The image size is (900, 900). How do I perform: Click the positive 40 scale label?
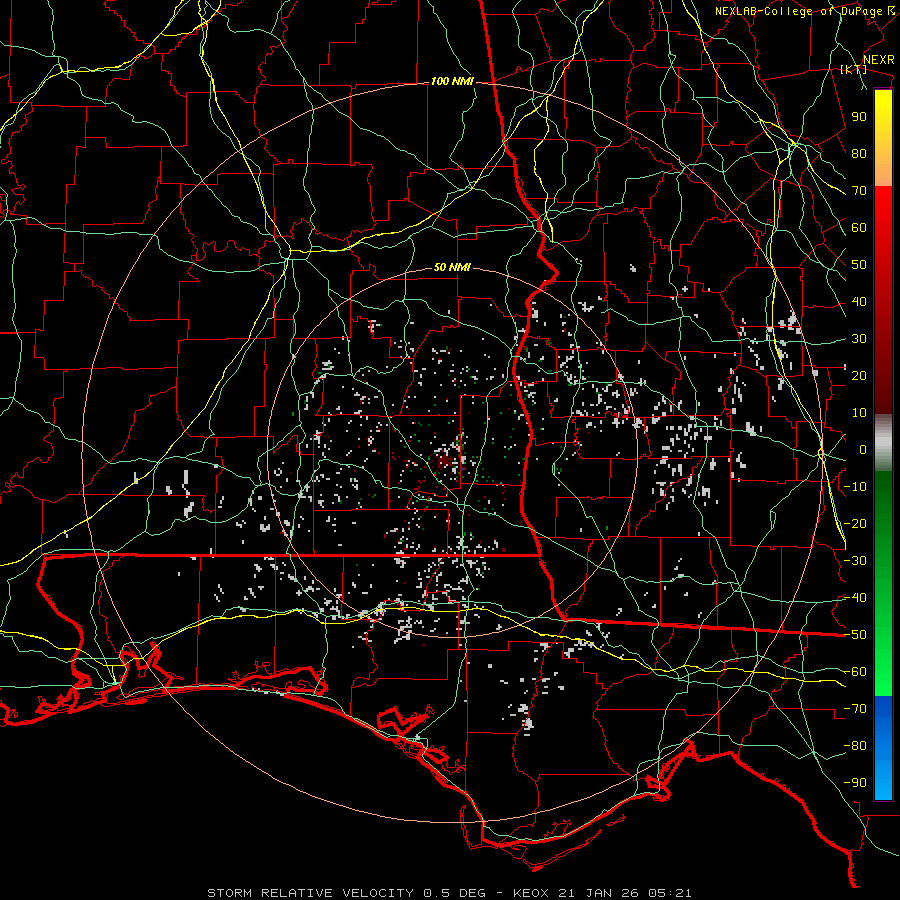coord(859,301)
